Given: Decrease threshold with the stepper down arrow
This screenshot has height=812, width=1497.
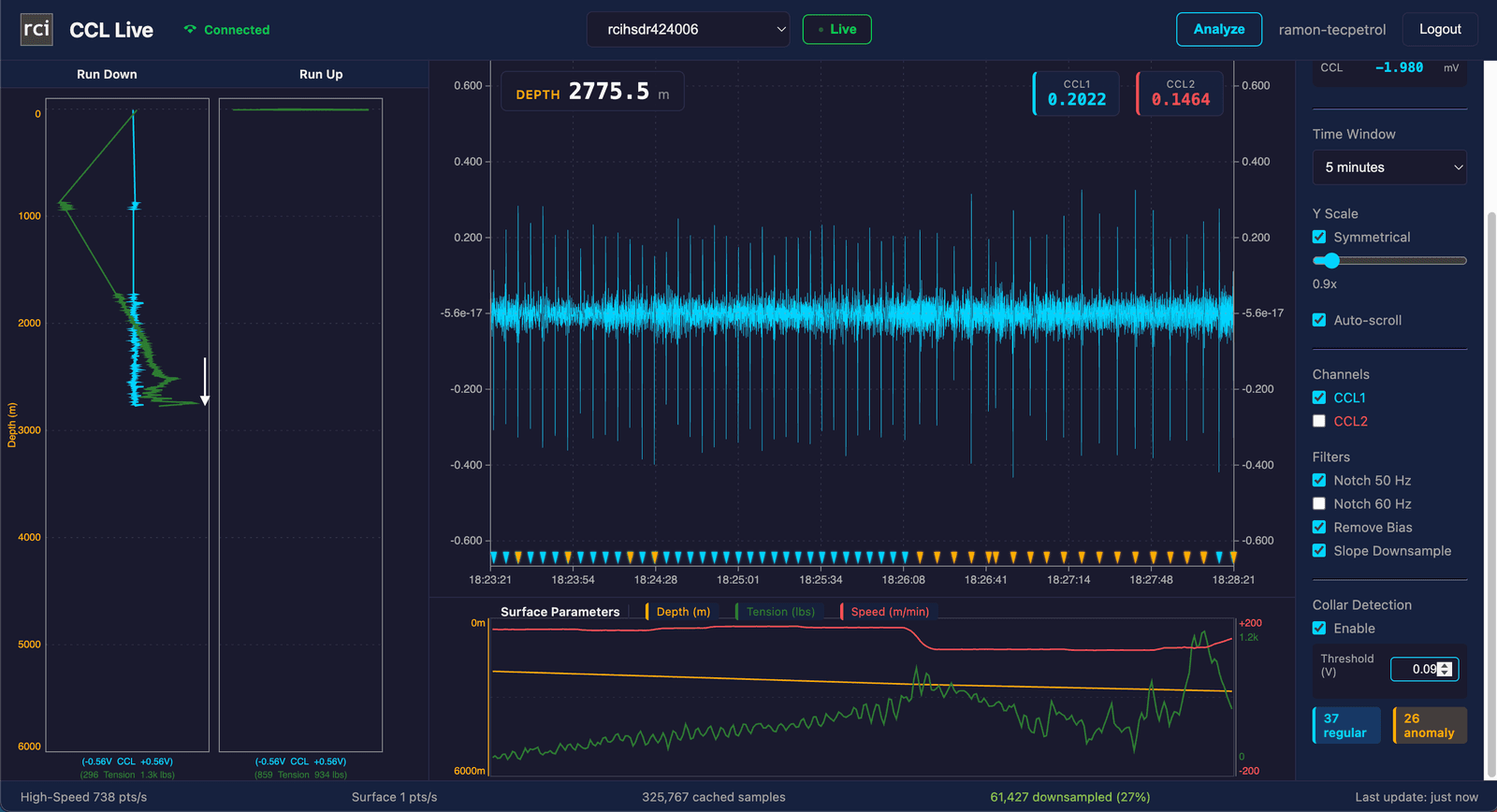Looking at the screenshot, I should [x=1446, y=673].
